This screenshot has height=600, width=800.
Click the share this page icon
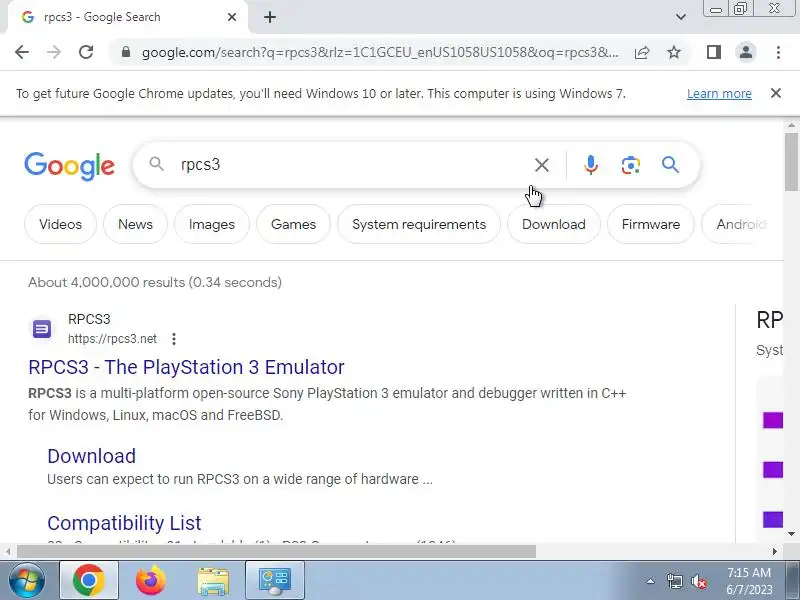pyautogui.click(x=642, y=52)
